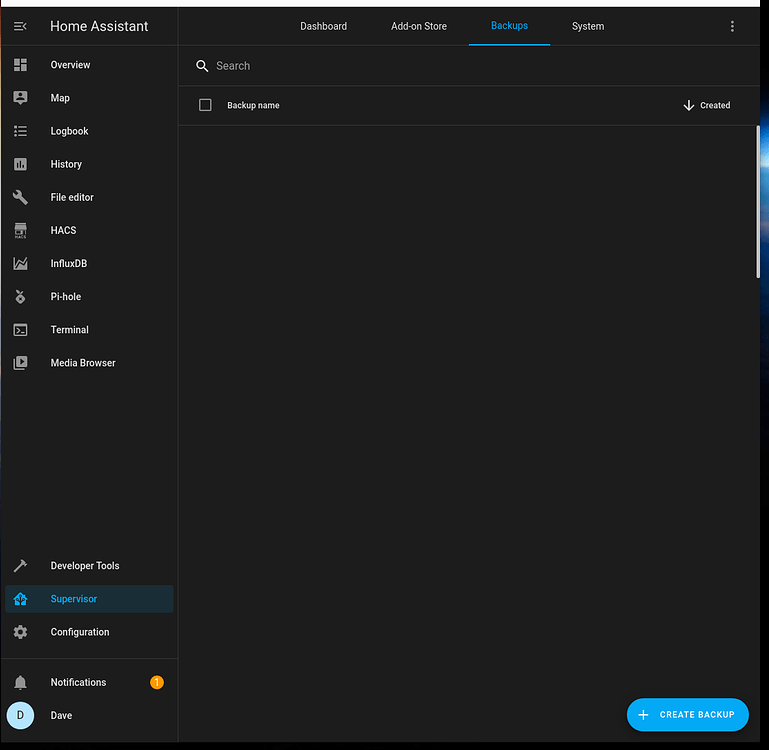The width and height of the screenshot is (769, 750).
Task: Click the History chart icon
Action: [x=20, y=164]
